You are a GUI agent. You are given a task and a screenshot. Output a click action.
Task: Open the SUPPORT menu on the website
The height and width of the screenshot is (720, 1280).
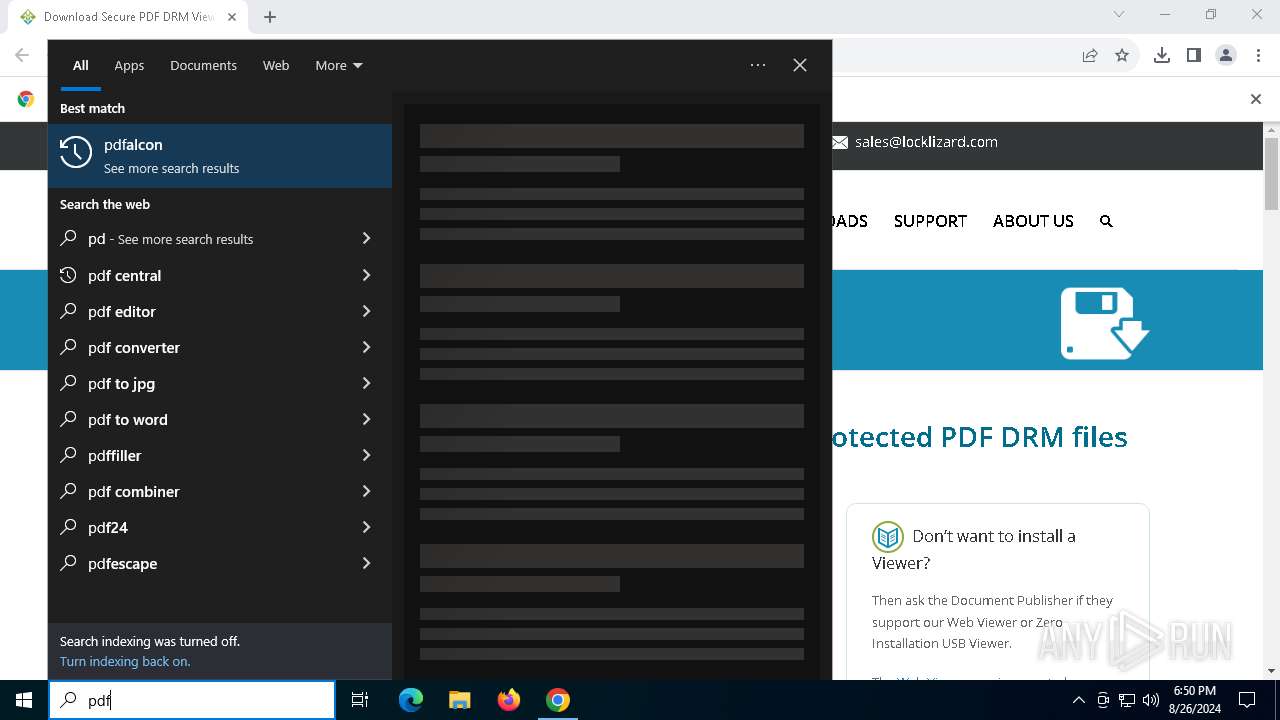click(x=930, y=221)
